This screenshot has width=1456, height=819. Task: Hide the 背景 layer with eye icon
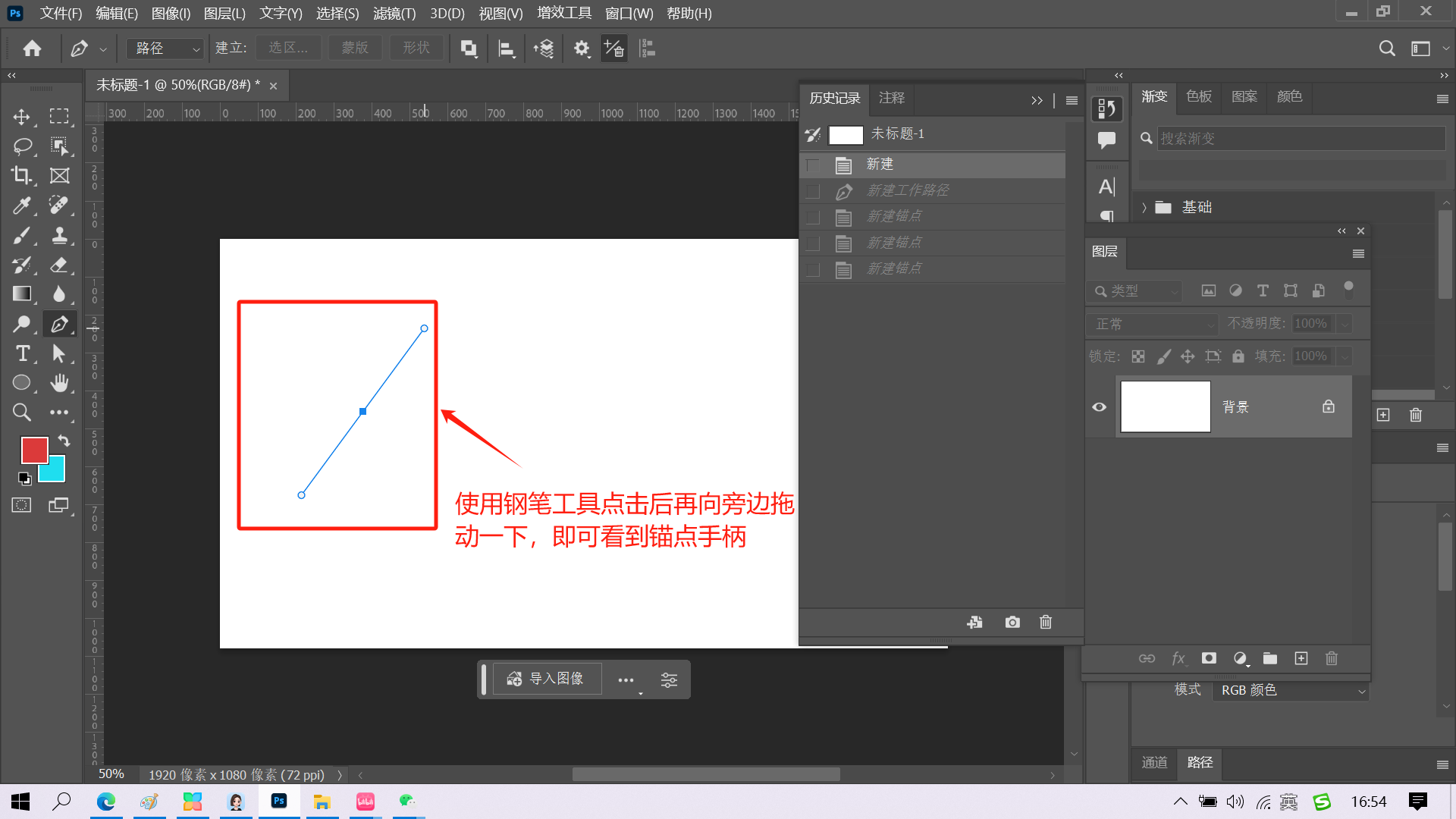pos(1099,407)
